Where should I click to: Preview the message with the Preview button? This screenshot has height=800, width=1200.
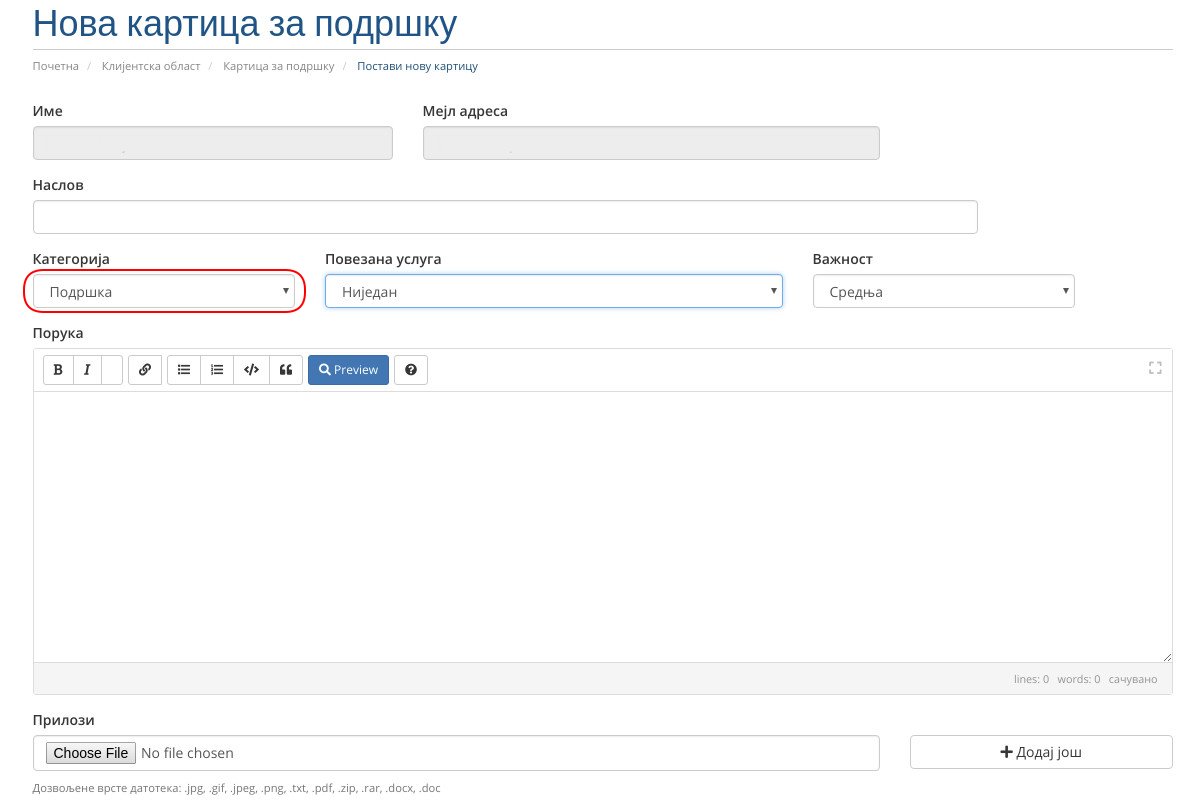(x=348, y=370)
